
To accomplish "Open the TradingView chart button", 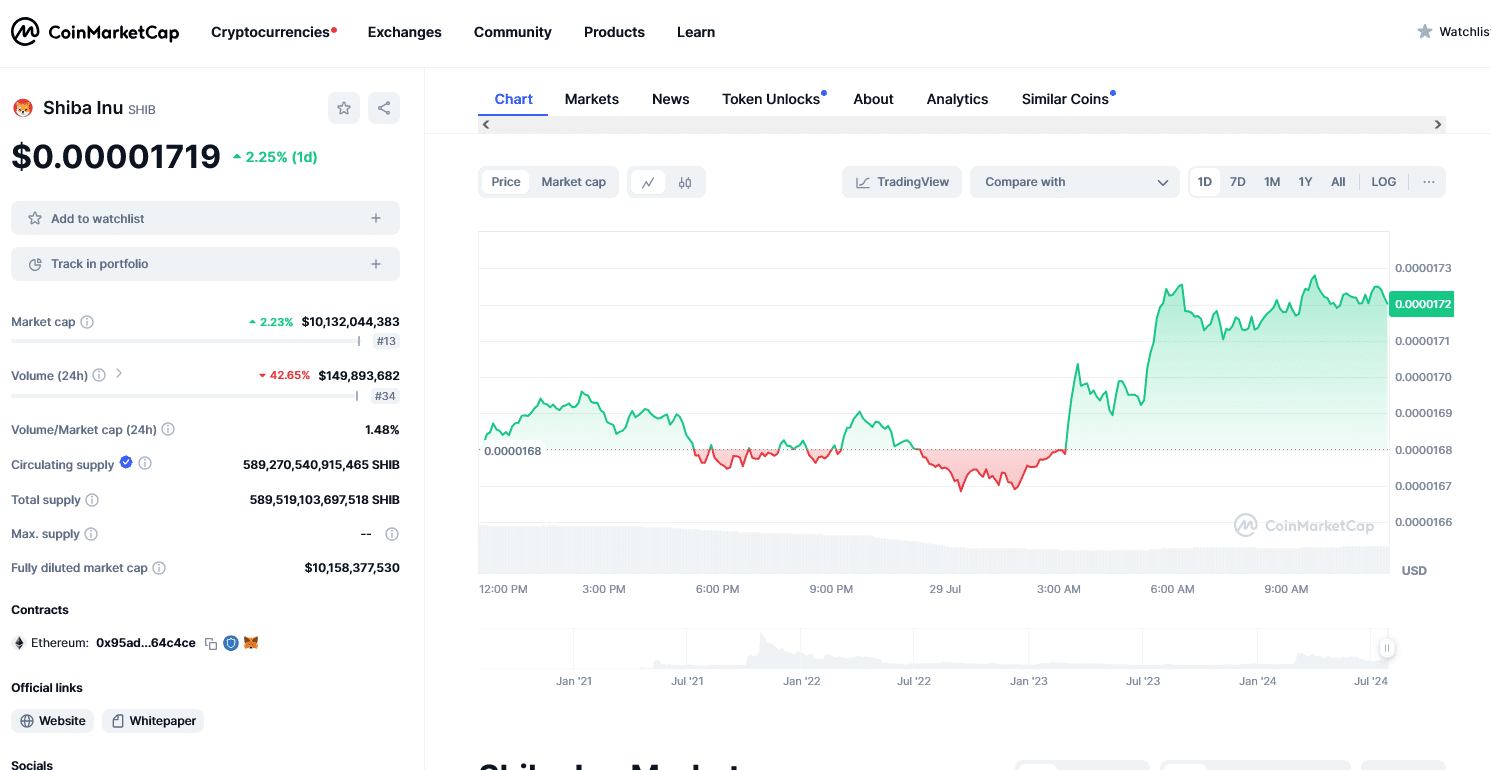I will click(x=902, y=182).
